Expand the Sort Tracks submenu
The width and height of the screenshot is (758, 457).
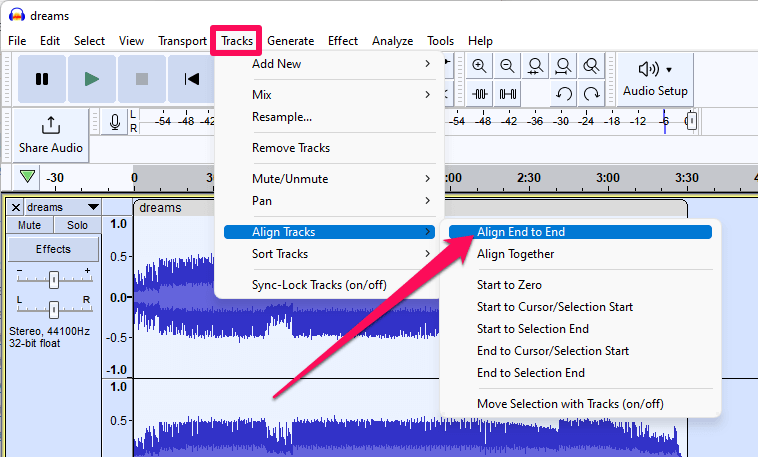pos(329,254)
